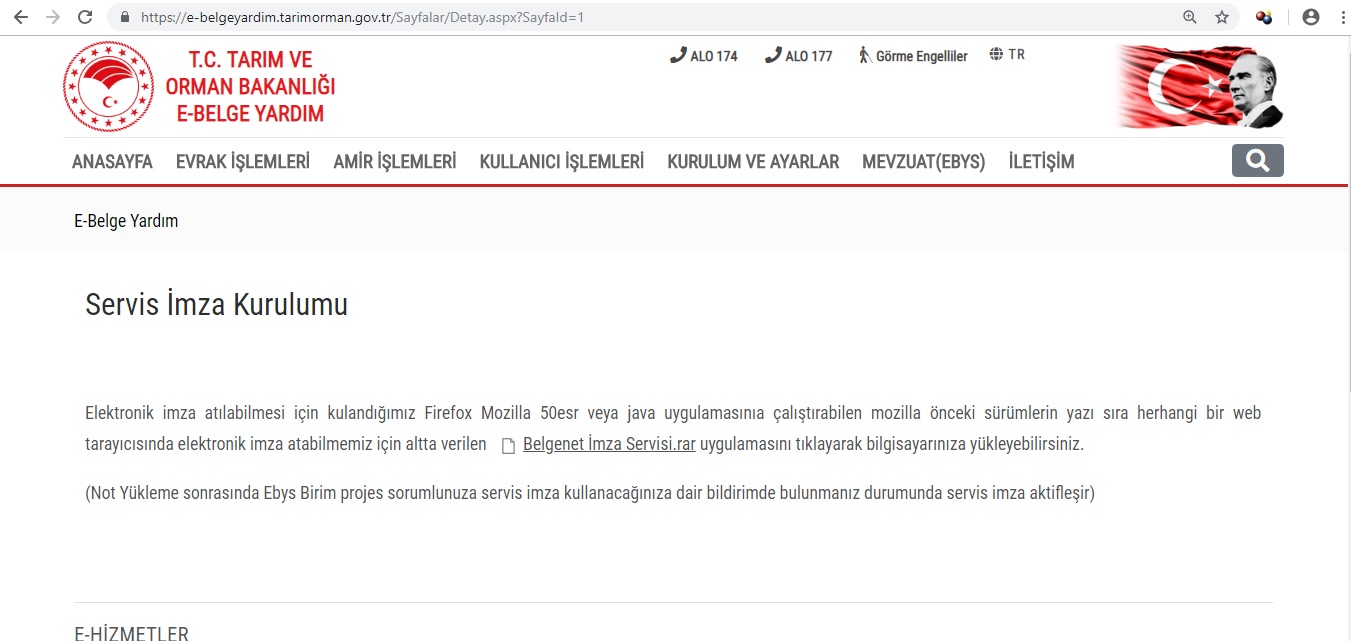This screenshot has width=1351, height=641.
Task: Open the search using the magnifier icon
Action: 1257,160
